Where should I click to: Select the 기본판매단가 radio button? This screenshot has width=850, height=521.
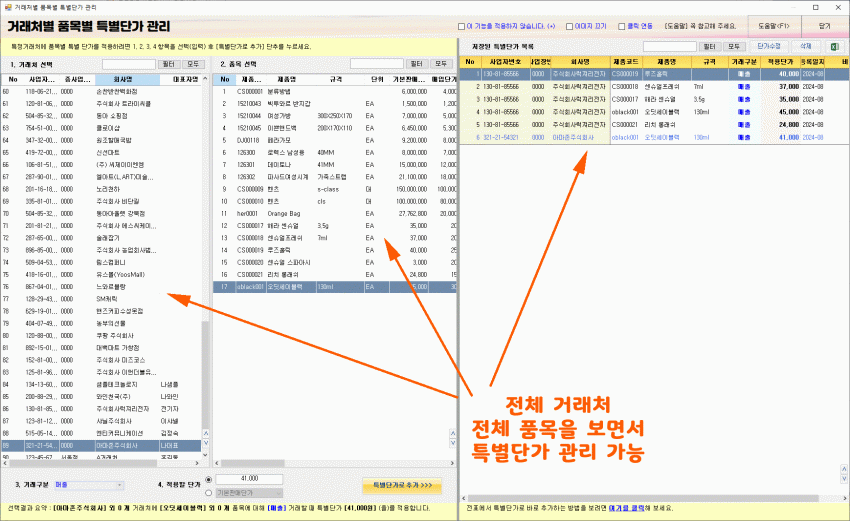click(x=208, y=493)
